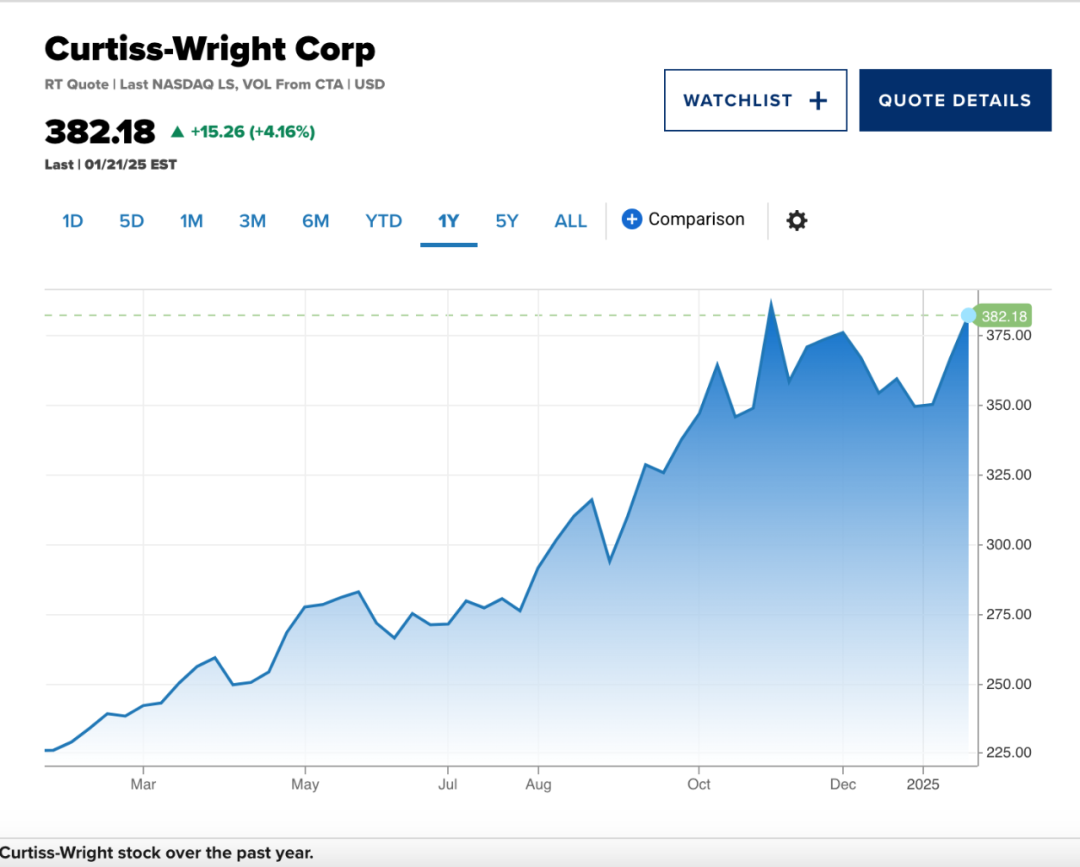The width and height of the screenshot is (1080, 867).
Task: Select the 1D time range
Action: tap(72, 221)
